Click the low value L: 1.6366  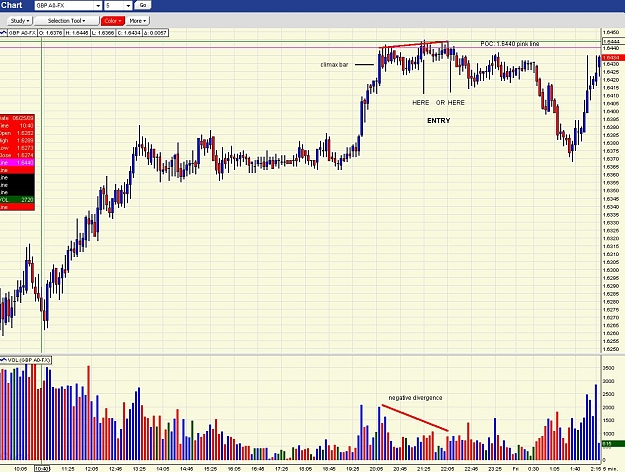tap(102, 33)
